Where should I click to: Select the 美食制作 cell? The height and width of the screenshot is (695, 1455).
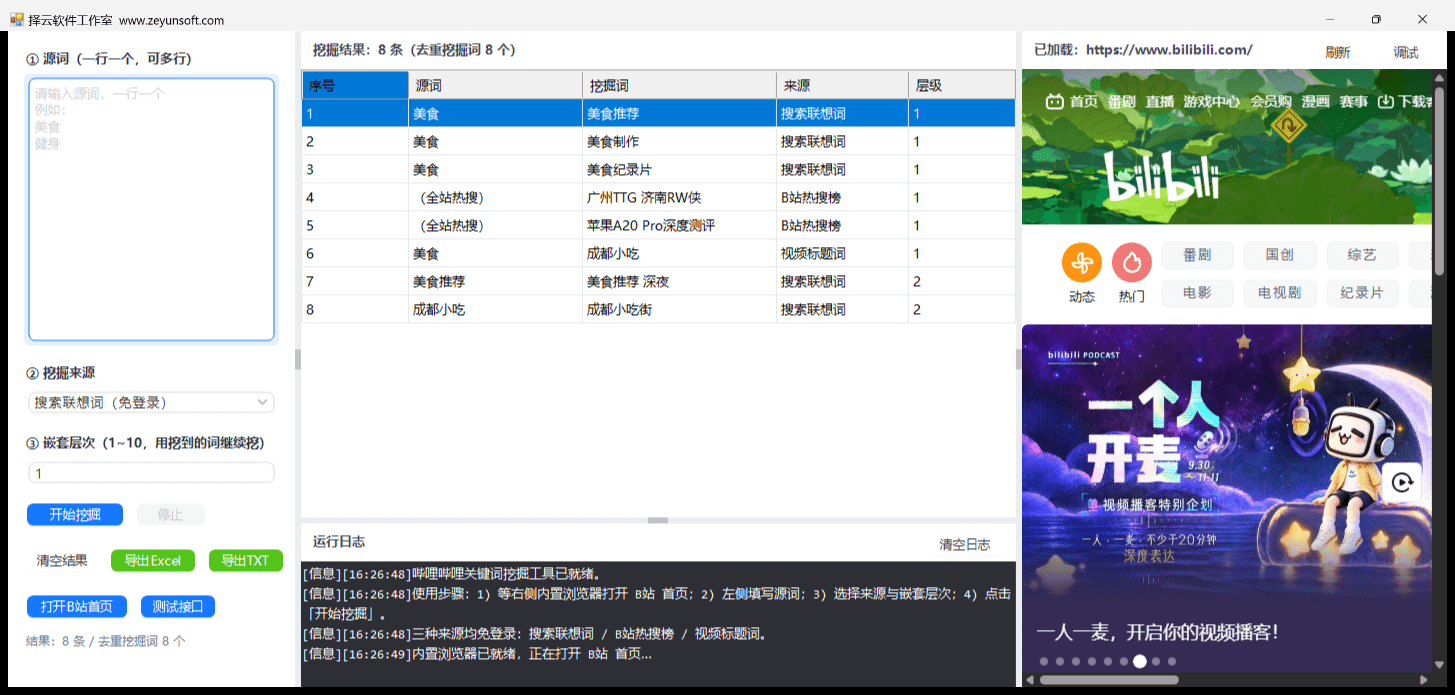pos(679,141)
